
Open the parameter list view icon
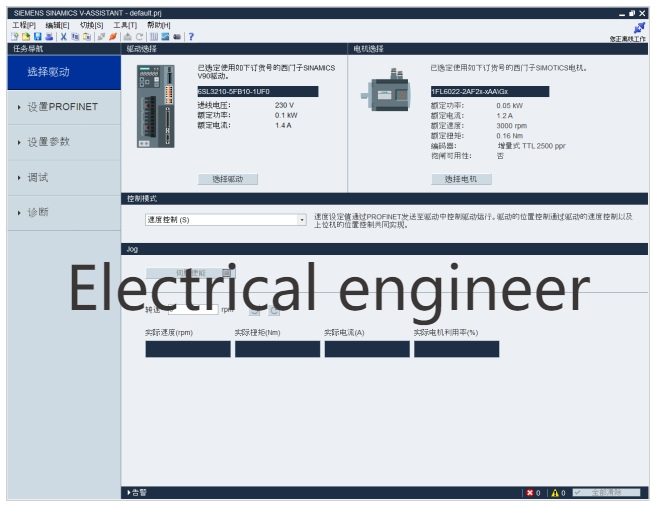point(154,37)
